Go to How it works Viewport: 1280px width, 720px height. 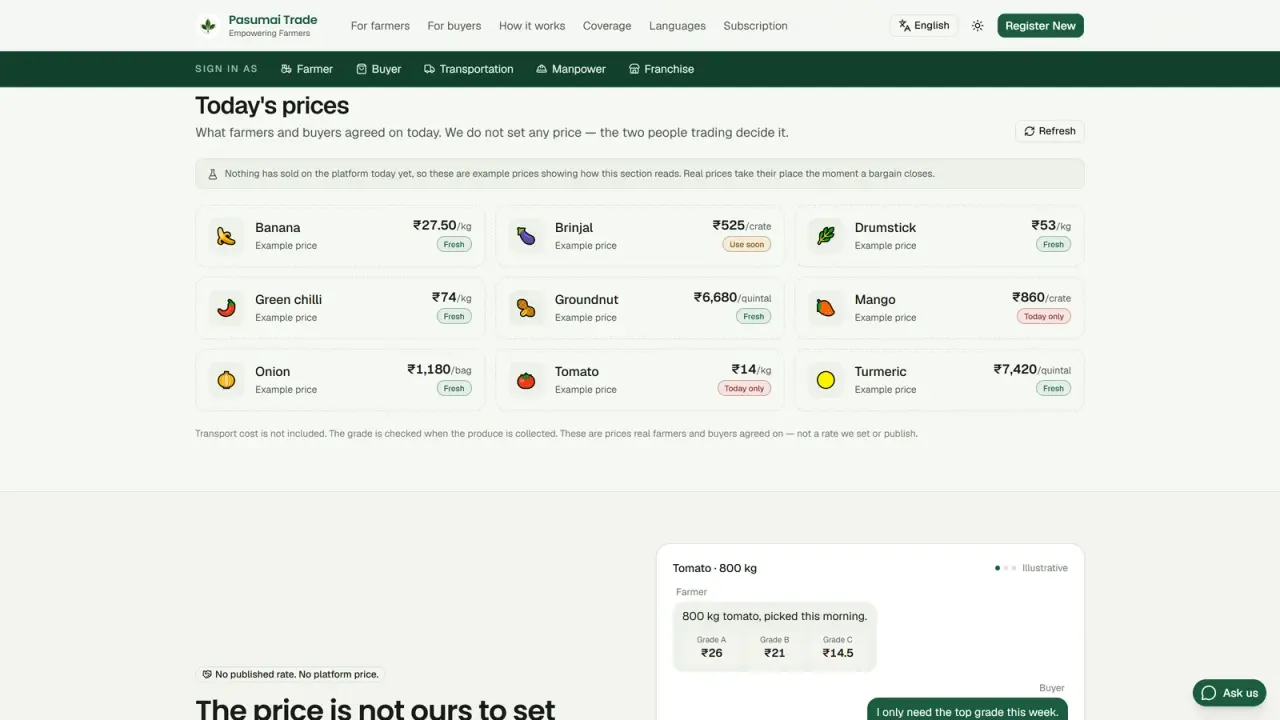tap(532, 26)
